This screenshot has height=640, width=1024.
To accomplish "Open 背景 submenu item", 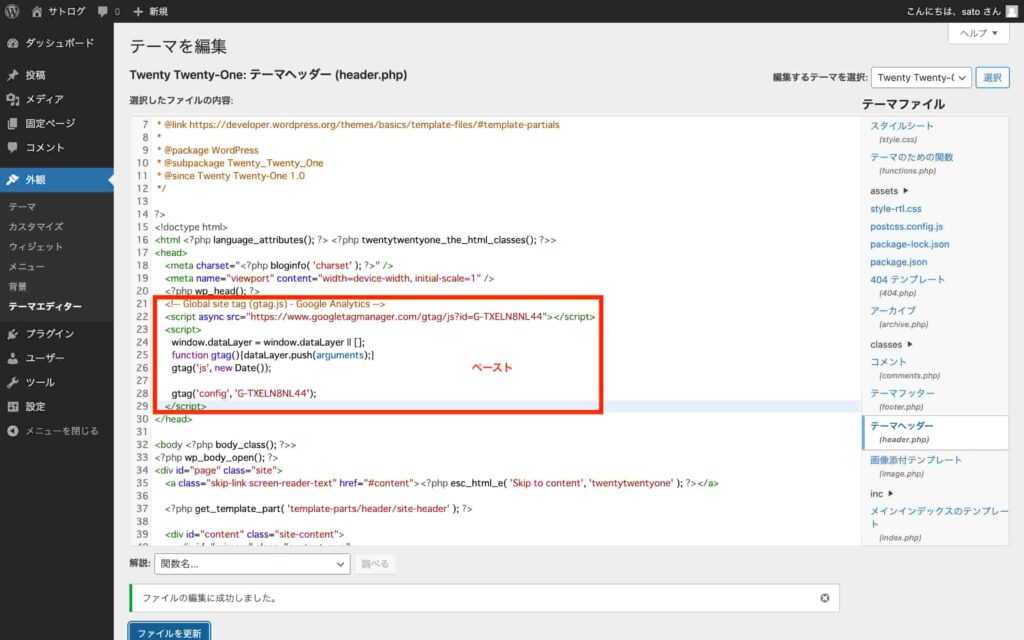I will pyautogui.click(x=18, y=287).
